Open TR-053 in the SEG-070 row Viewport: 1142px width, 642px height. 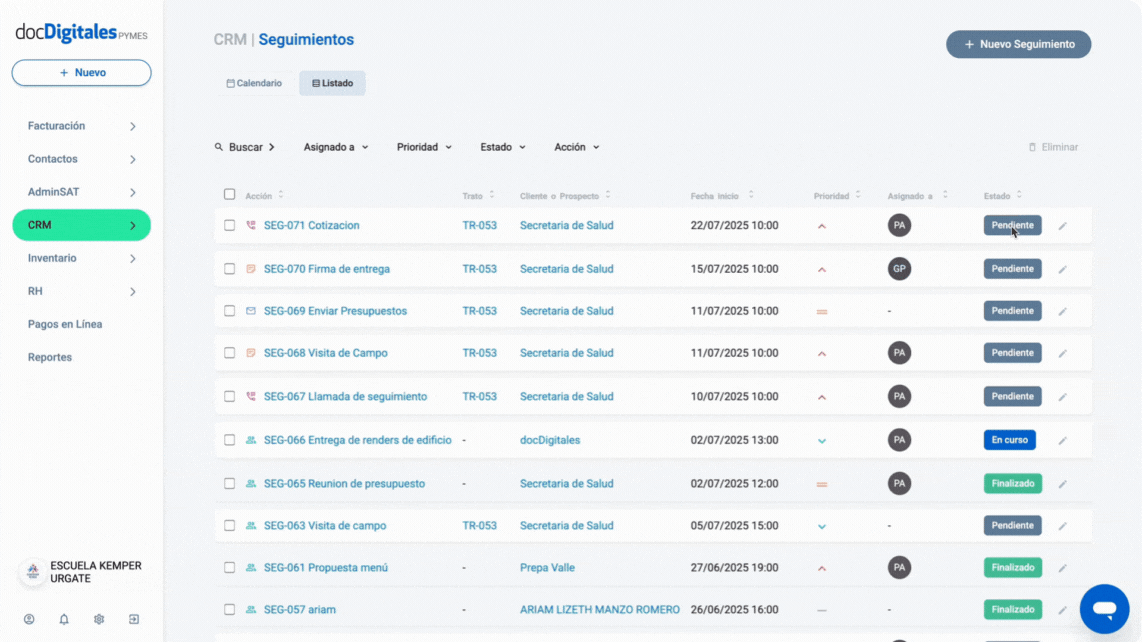[479, 269]
